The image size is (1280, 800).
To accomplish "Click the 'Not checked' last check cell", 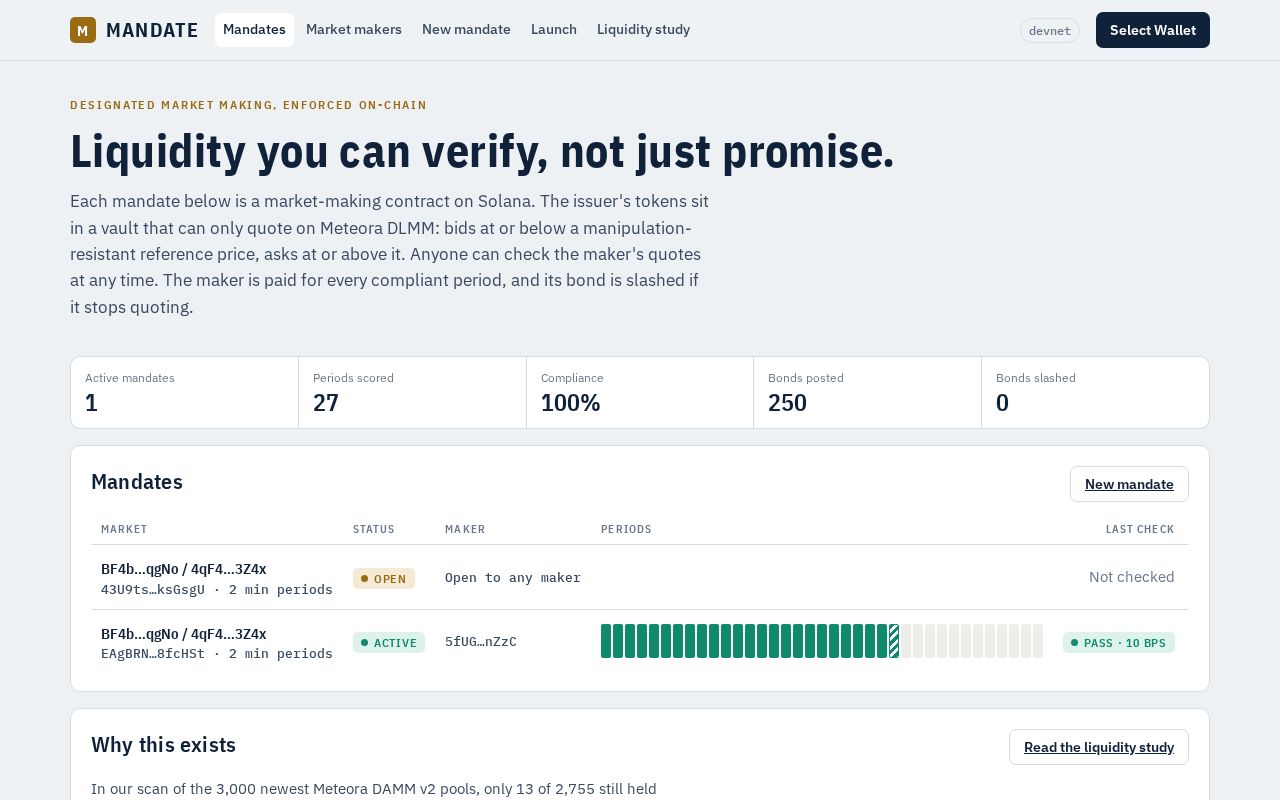I will pos(1132,577).
